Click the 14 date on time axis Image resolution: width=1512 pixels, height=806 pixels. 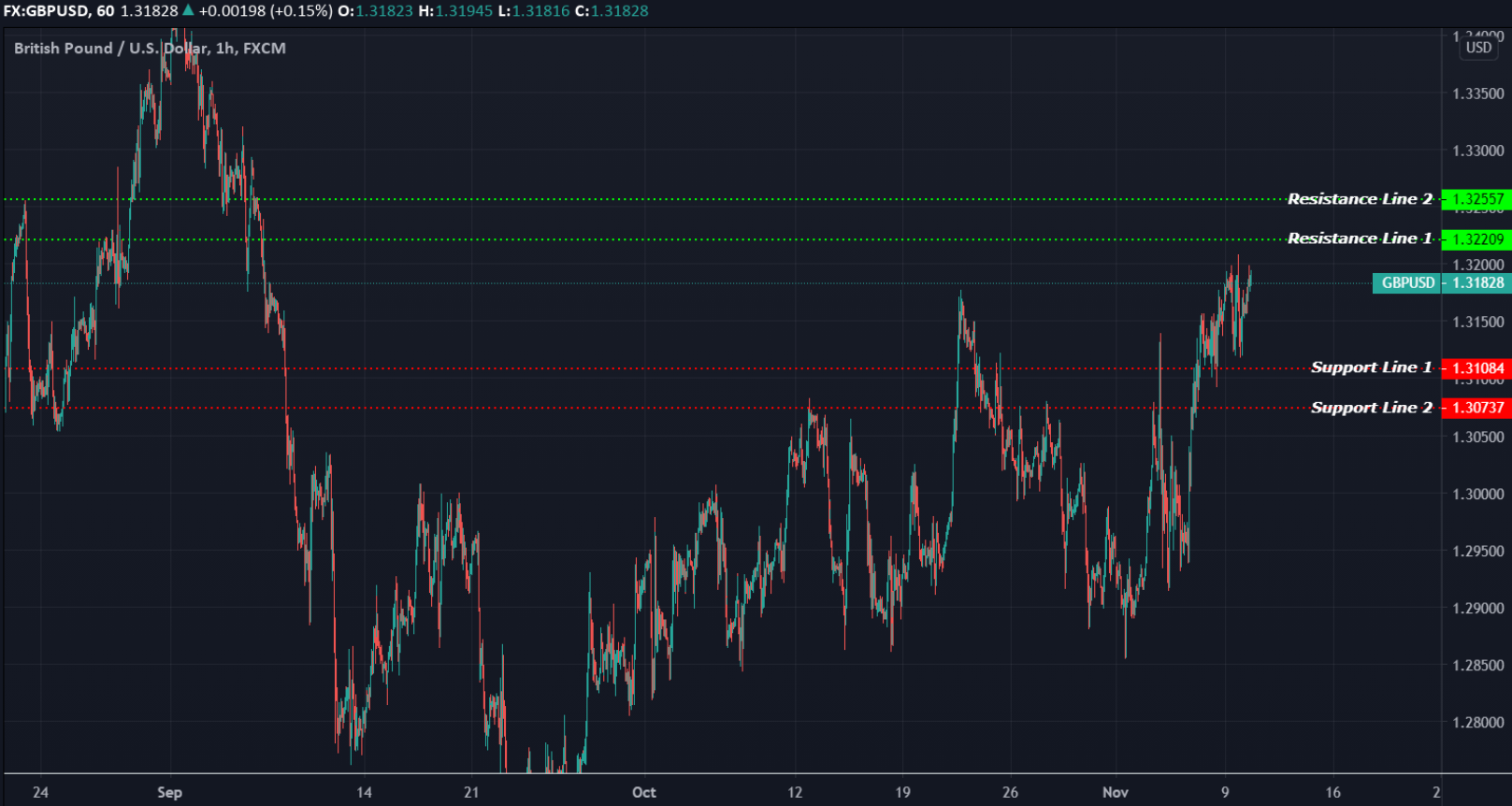[364, 792]
